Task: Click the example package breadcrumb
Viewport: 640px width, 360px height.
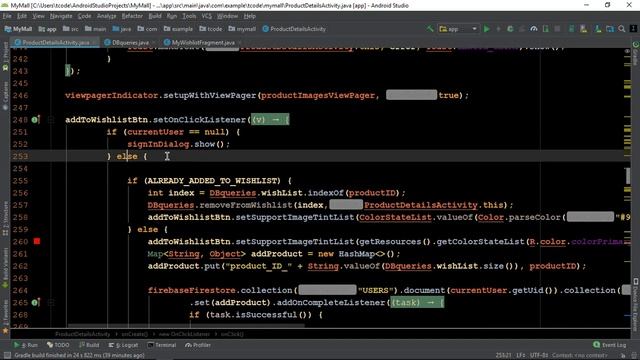Action: point(178,29)
